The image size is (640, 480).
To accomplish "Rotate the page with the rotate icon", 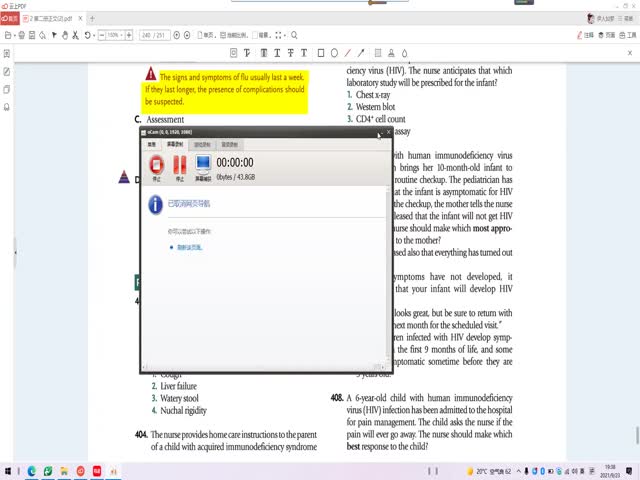I will (87, 36).
